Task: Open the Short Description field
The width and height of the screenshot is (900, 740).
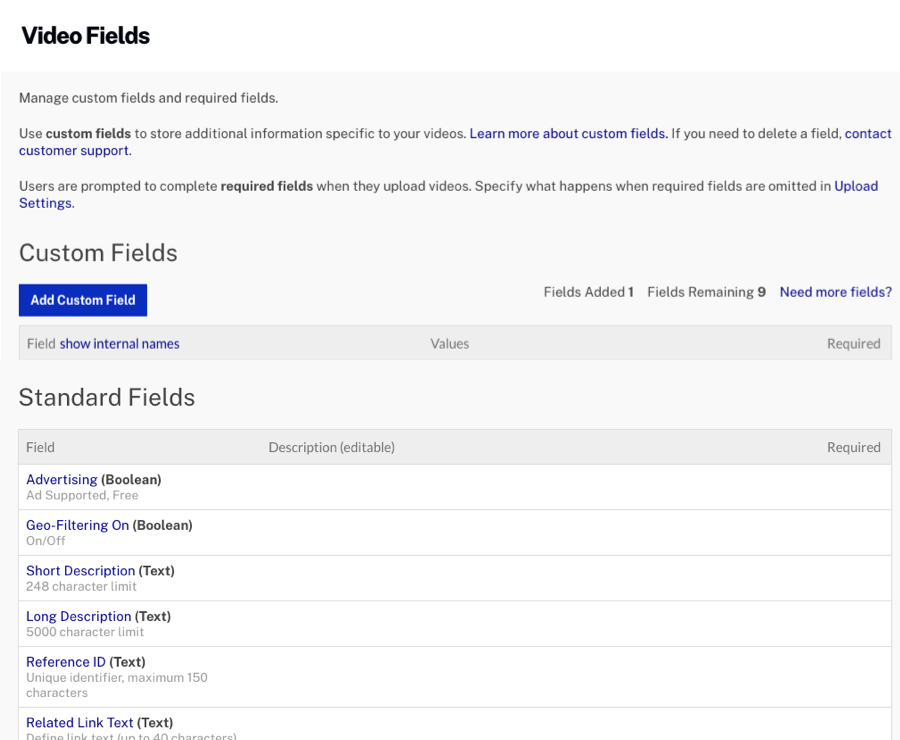Action: [x=81, y=570]
